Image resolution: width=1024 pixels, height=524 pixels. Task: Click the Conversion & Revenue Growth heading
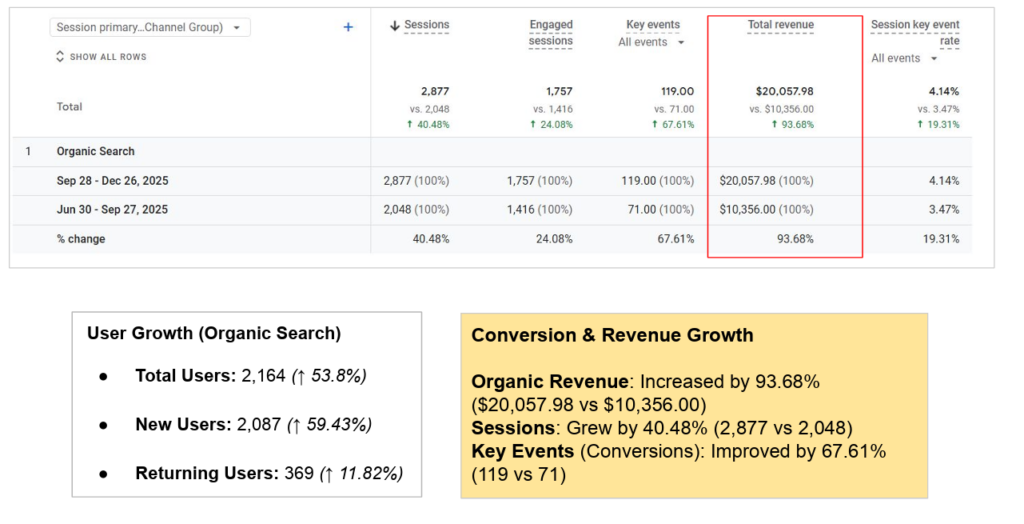tap(612, 335)
